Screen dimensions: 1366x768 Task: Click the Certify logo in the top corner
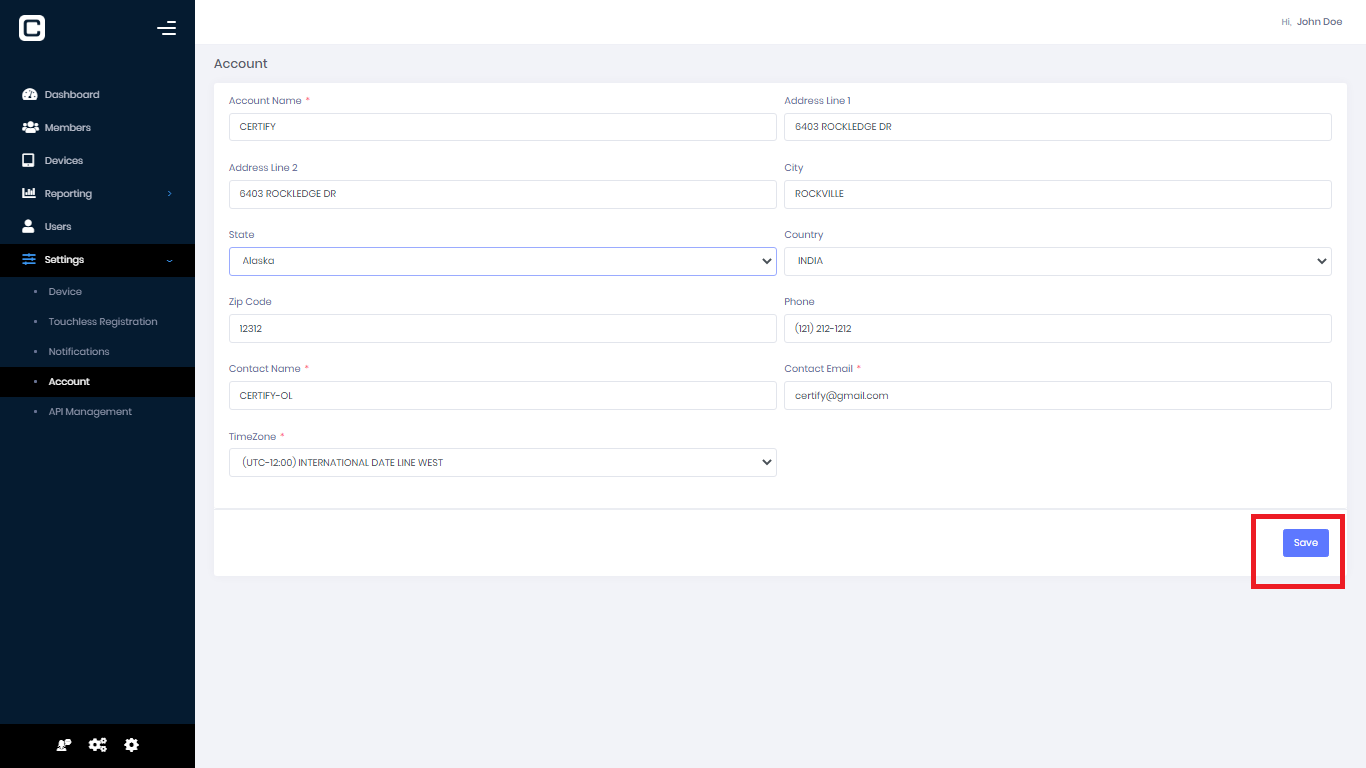pyautogui.click(x=31, y=28)
